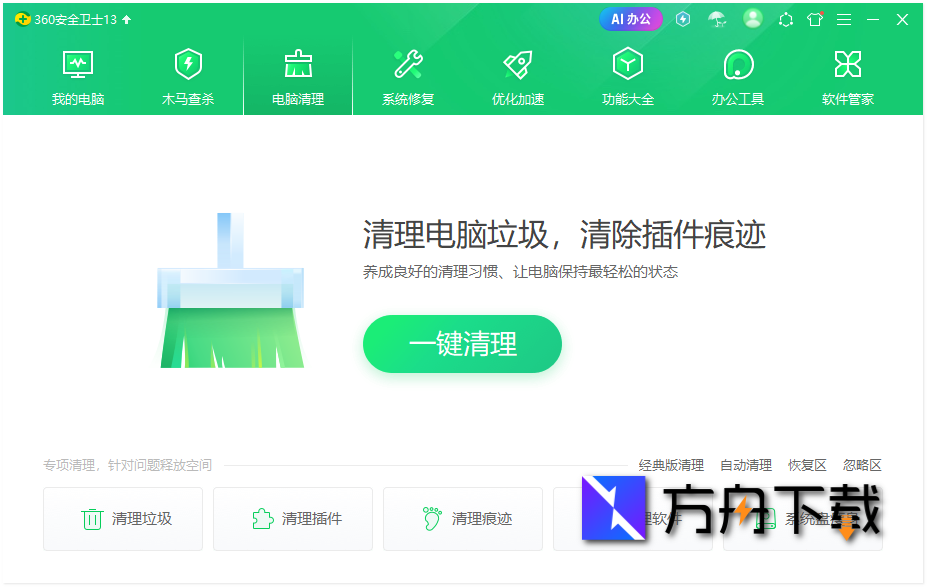Open the 办公工具 headset icon

(x=737, y=63)
